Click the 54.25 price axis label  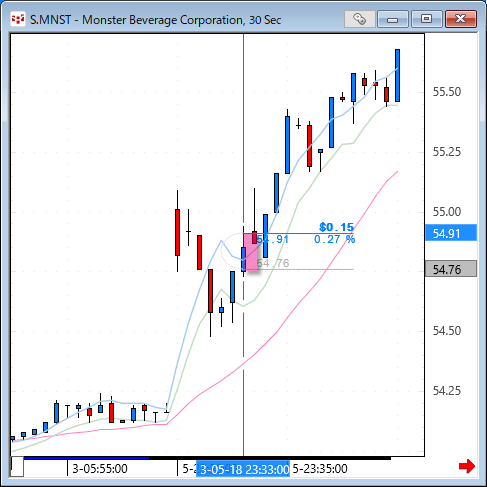pos(447,390)
